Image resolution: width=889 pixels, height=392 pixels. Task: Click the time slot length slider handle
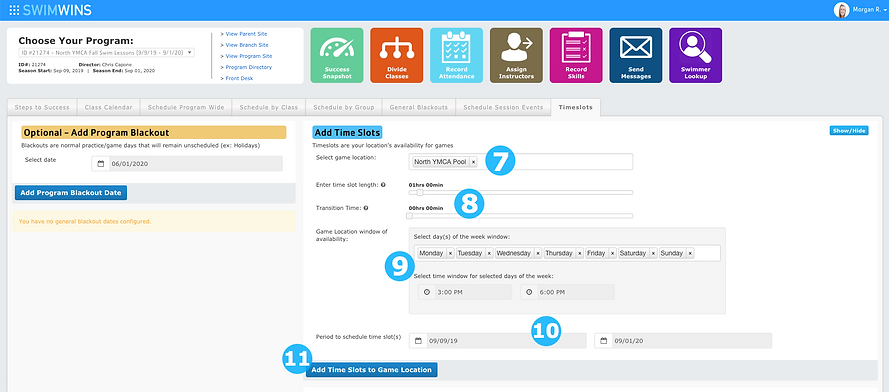[x=420, y=192]
